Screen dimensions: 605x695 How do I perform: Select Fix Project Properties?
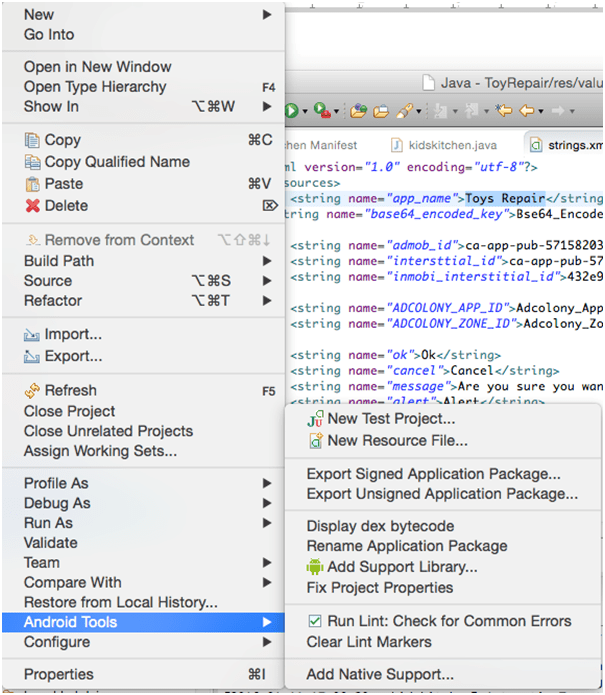pos(379,587)
